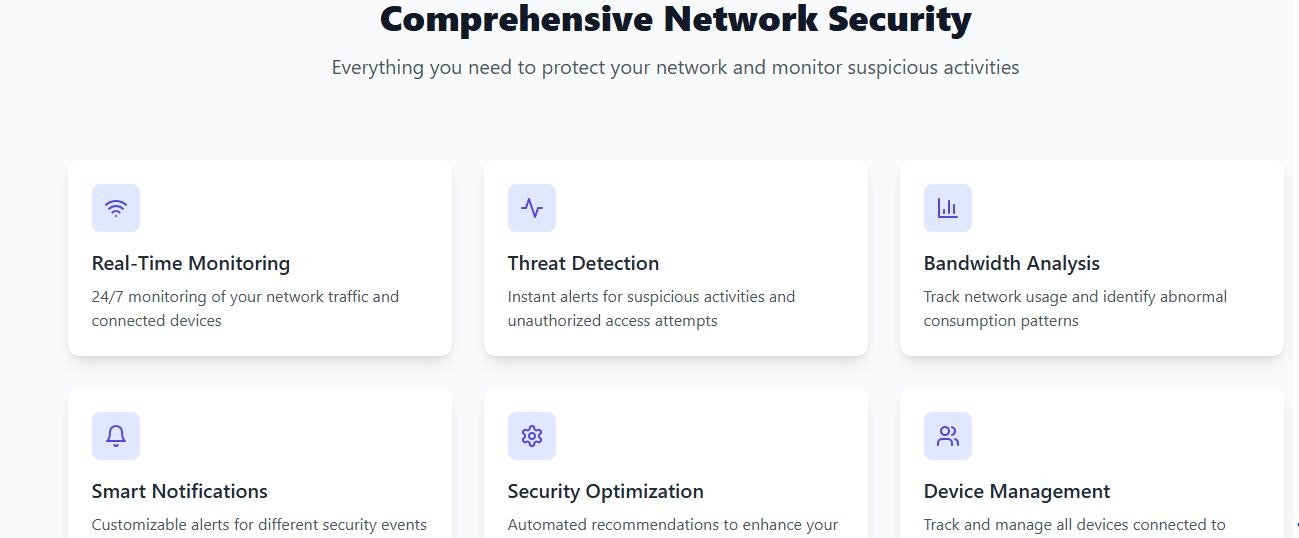
Task: Open the Real-Time Monitoring card heading
Action: (191, 263)
